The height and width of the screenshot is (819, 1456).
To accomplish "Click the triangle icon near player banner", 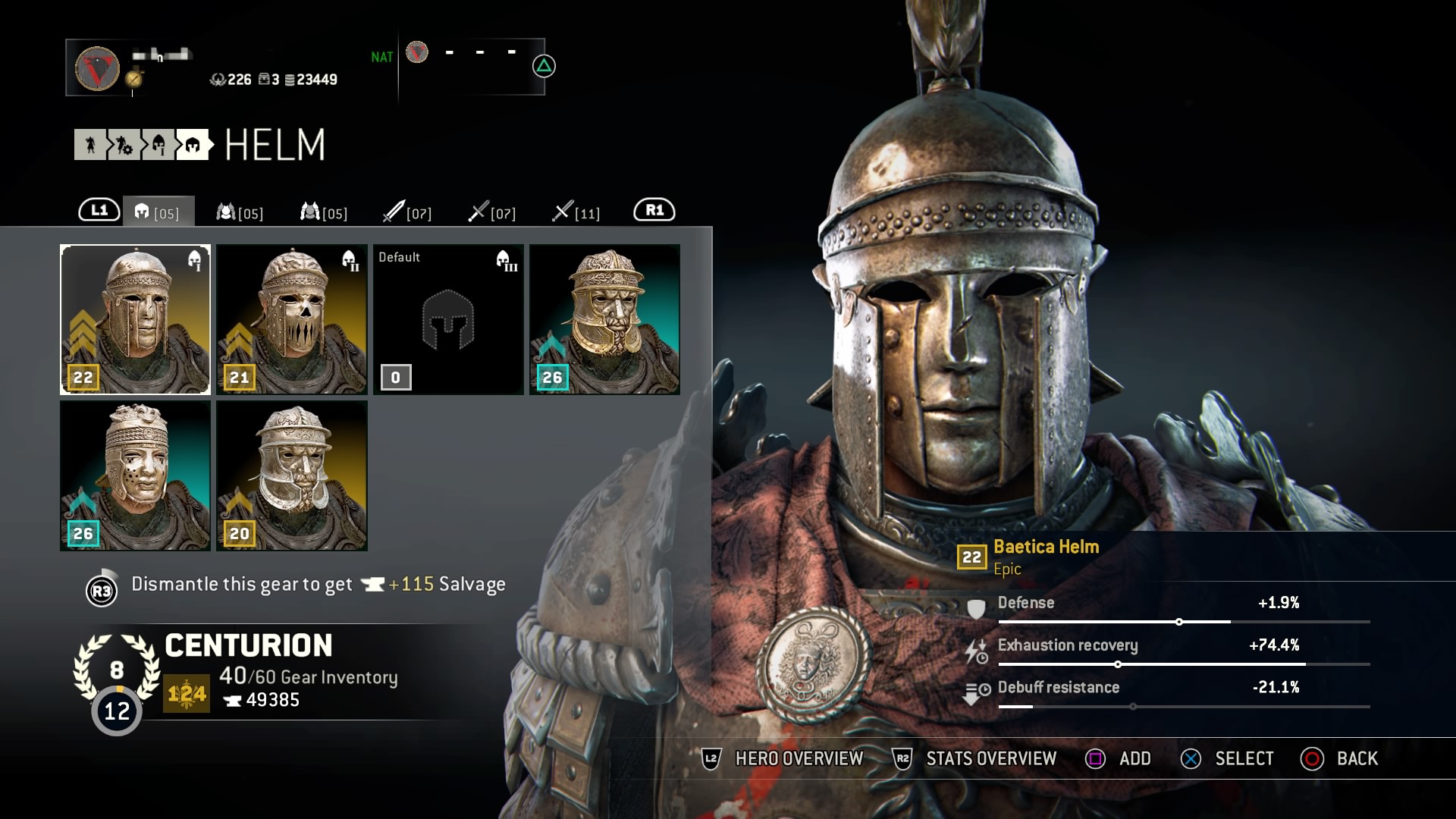I will (544, 67).
